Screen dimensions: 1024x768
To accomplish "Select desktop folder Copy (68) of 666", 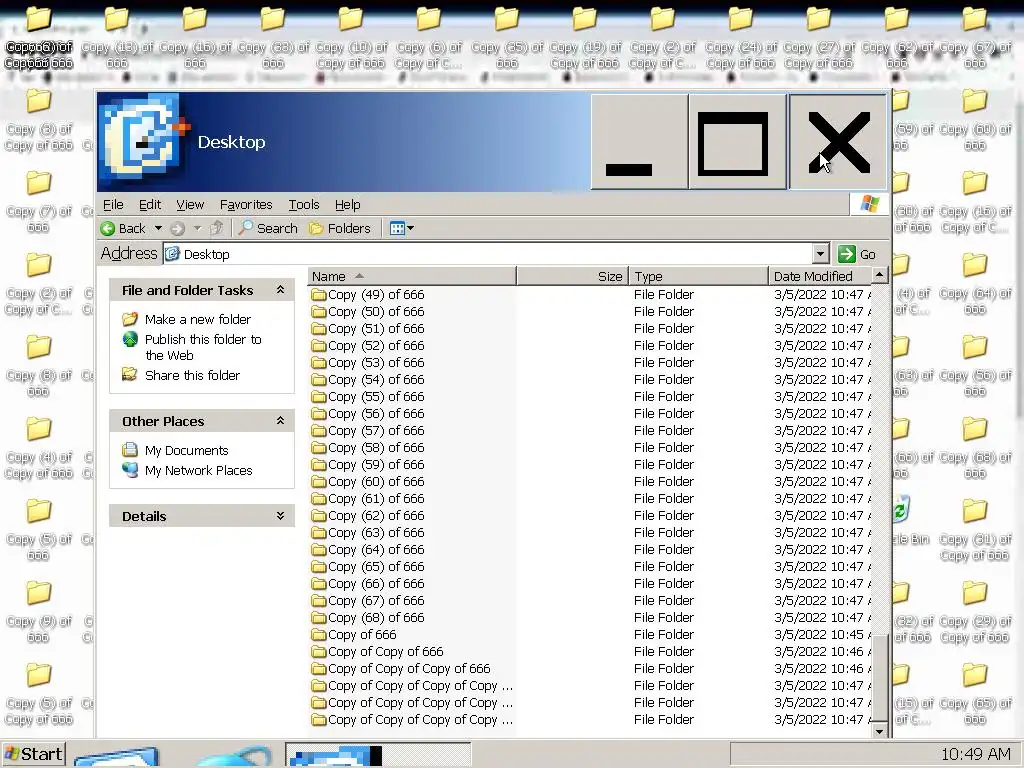I will click(x=974, y=447).
